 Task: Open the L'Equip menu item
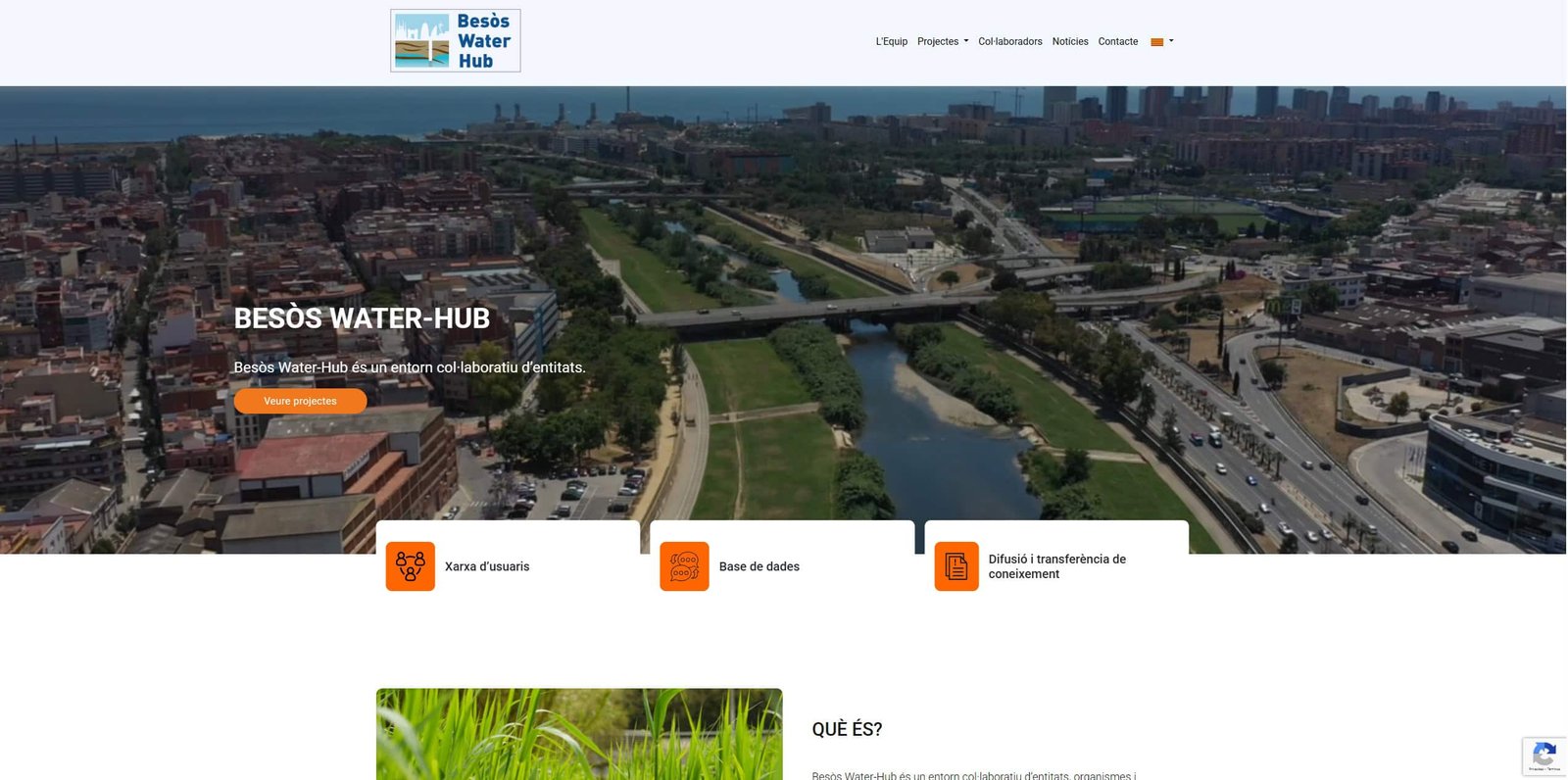[x=891, y=42]
